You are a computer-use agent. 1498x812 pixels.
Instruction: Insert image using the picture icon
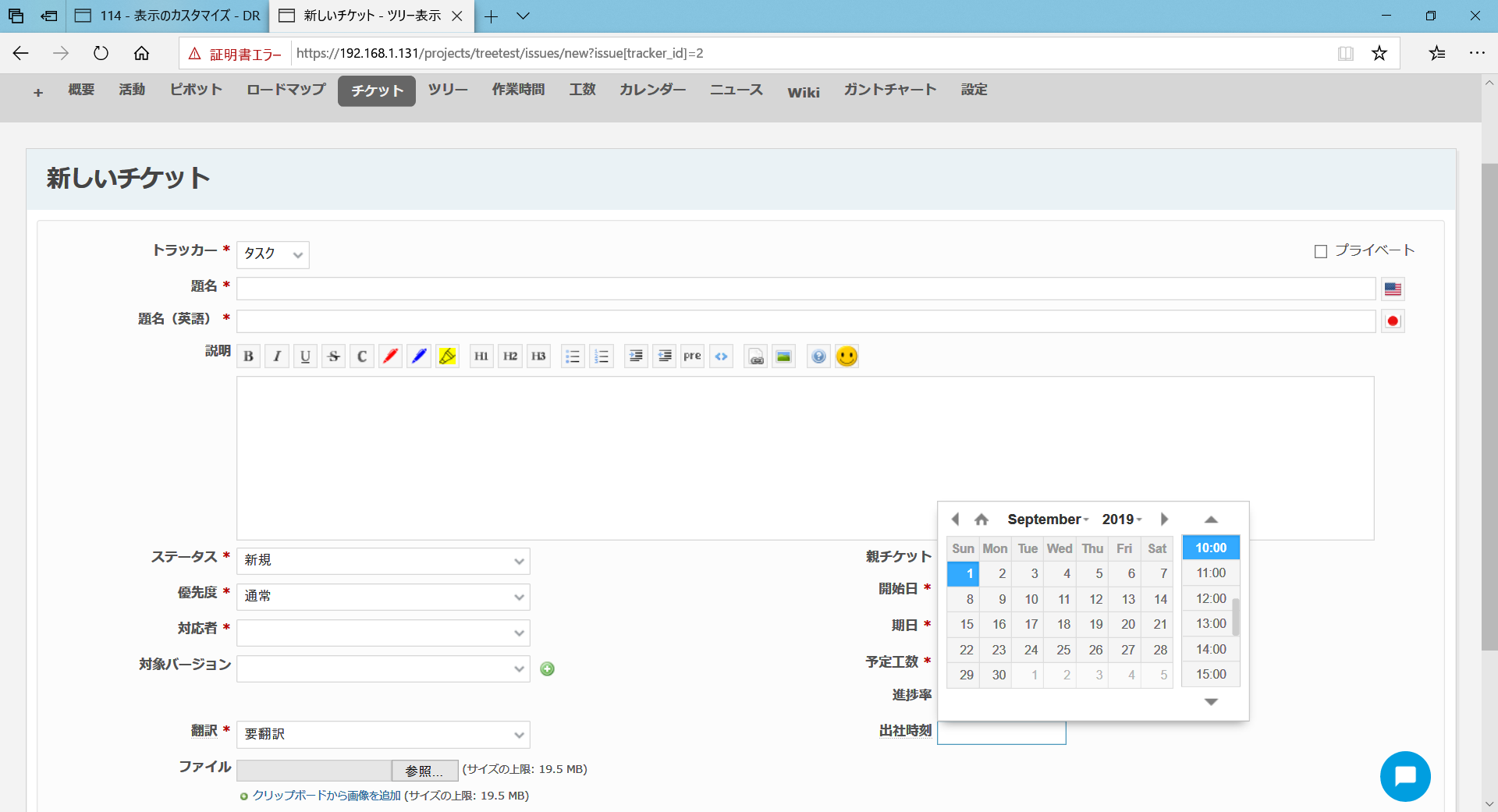coord(783,356)
